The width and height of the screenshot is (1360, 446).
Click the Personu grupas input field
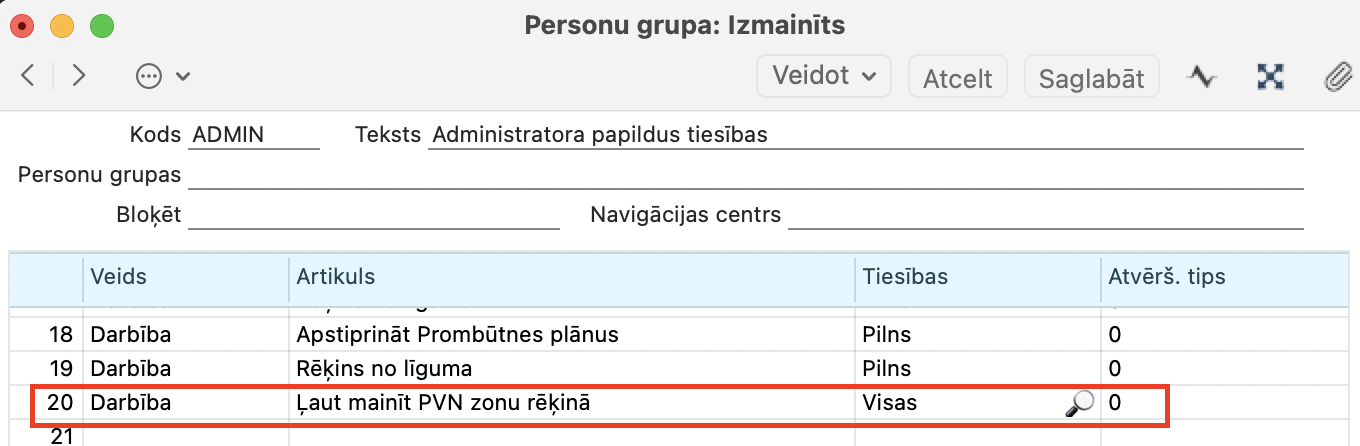pyautogui.click(x=745, y=175)
